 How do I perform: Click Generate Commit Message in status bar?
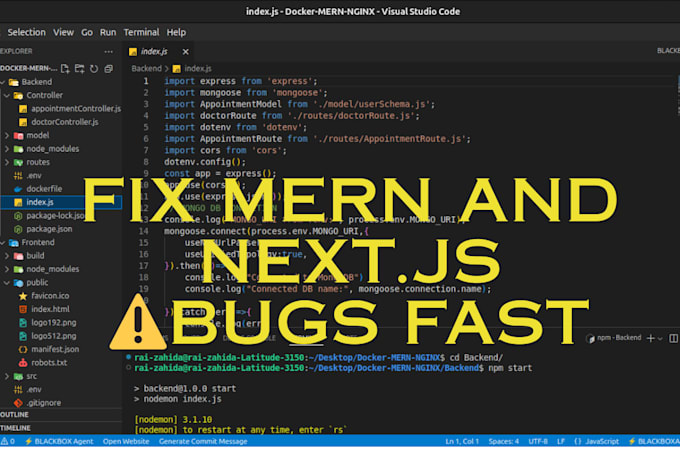(x=203, y=442)
